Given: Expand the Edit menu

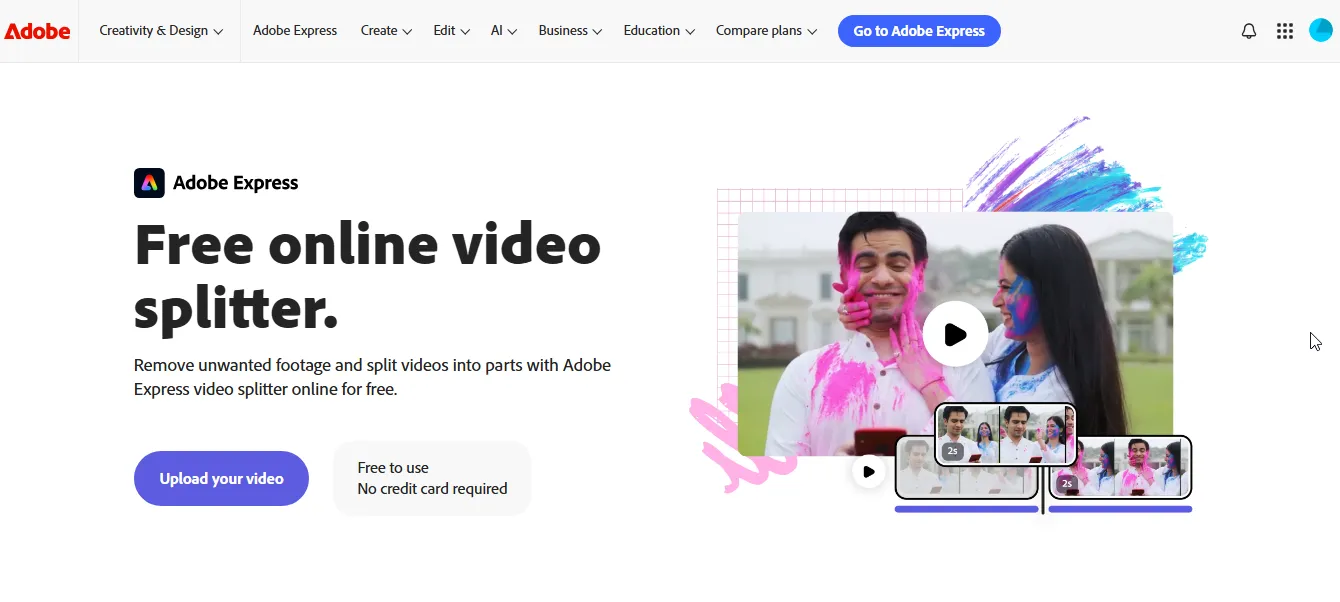Looking at the screenshot, I should tap(451, 31).
